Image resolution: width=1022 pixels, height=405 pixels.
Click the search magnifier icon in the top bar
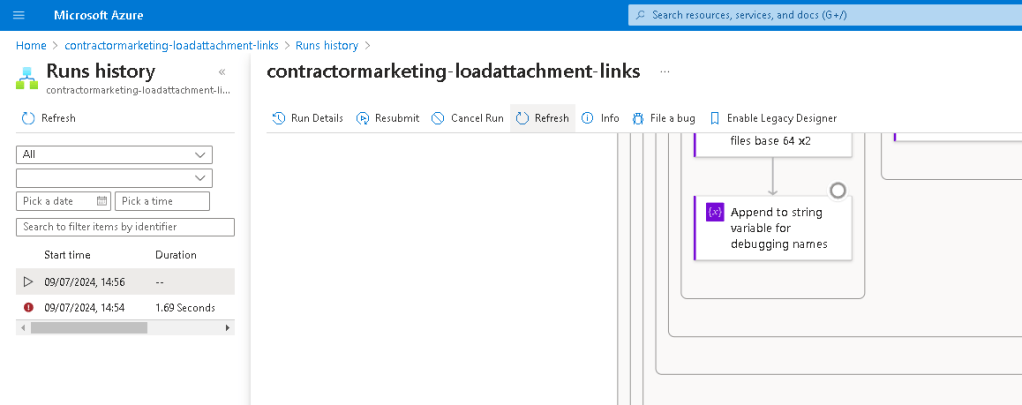click(641, 15)
